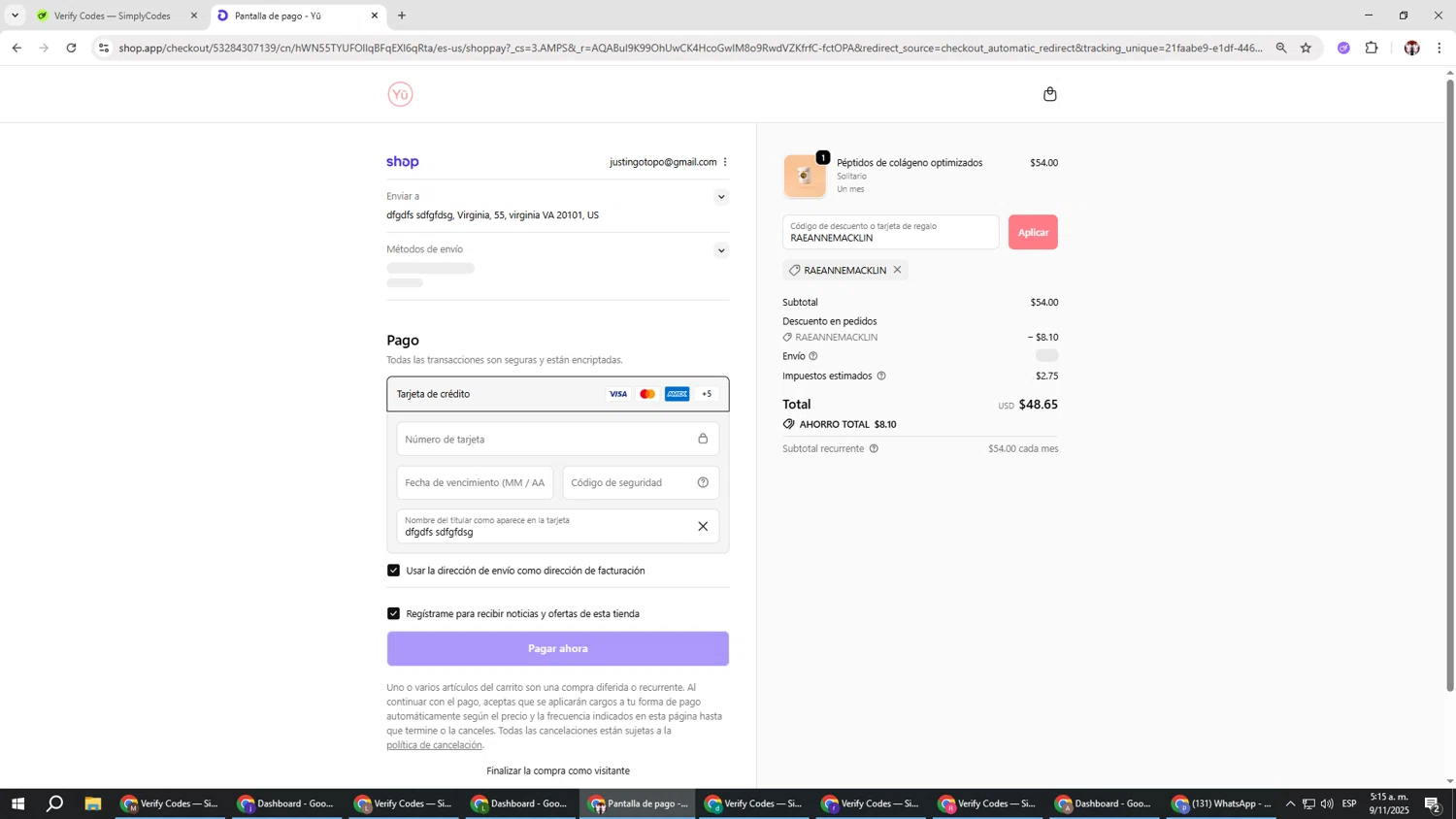Show hidden system tray icons
The width and height of the screenshot is (1456, 819).
point(1290,803)
